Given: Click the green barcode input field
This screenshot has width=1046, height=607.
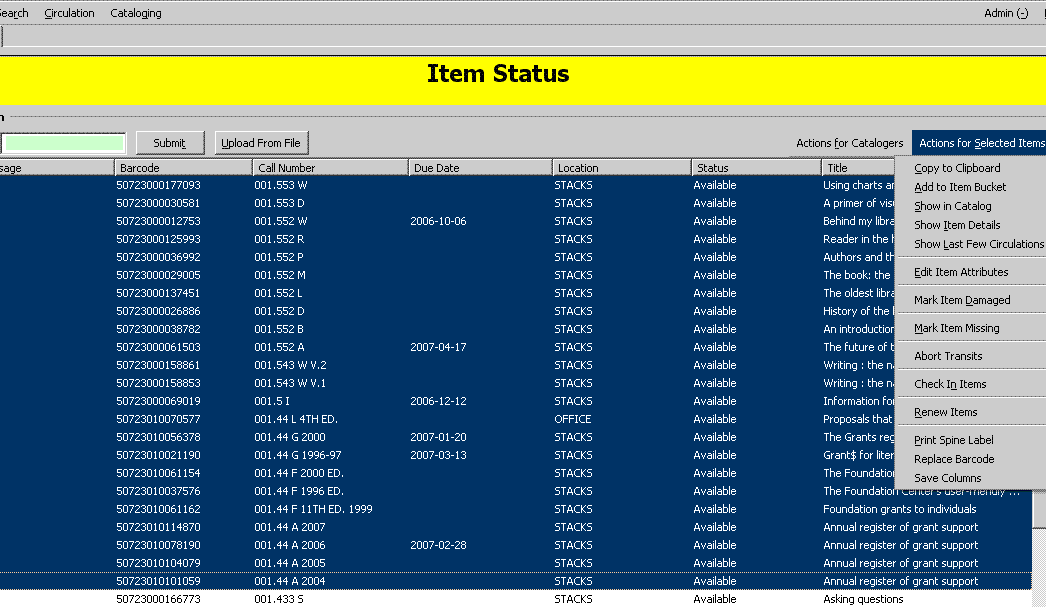Looking at the screenshot, I should (62, 143).
